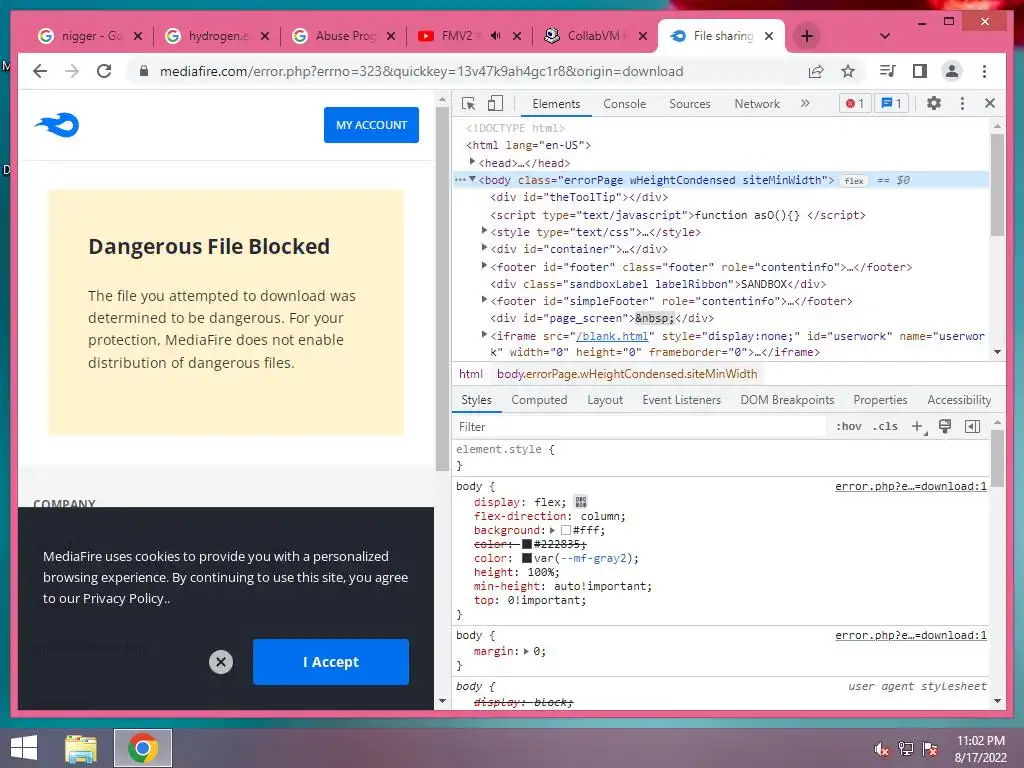Dismiss the cookie banner with X
This screenshot has width=1024, height=768.
[221, 662]
